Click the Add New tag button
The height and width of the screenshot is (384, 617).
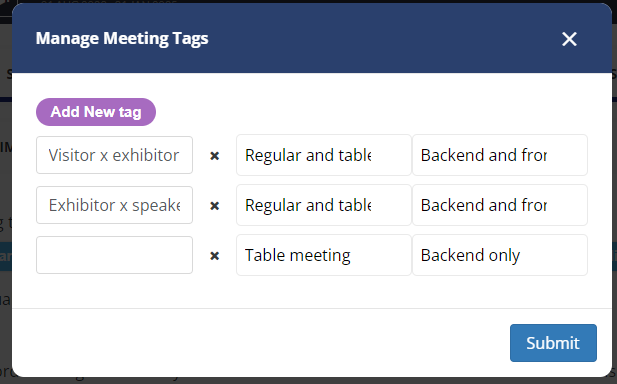tap(96, 112)
